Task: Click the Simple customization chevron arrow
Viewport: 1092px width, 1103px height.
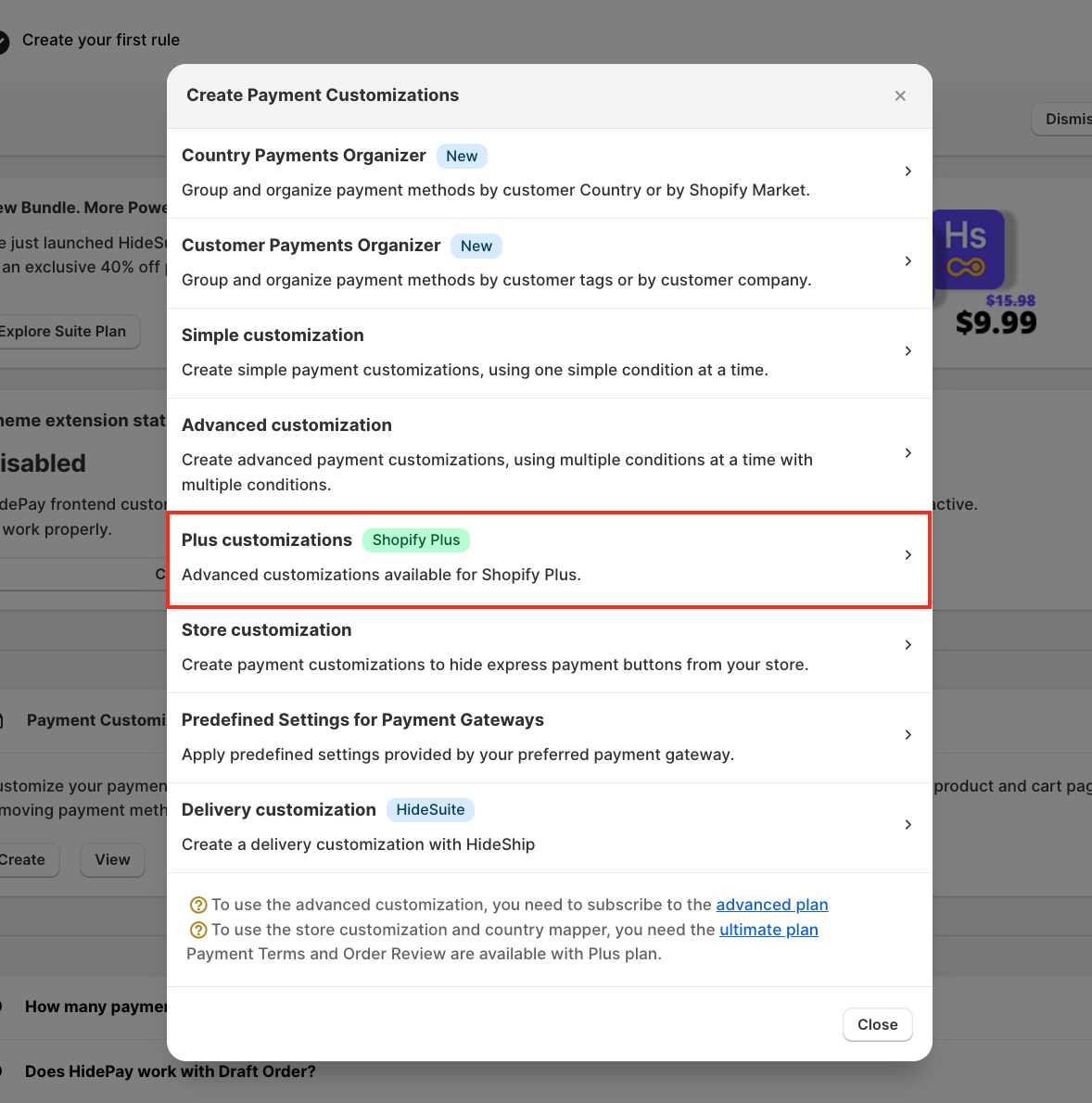Action: pyautogui.click(x=908, y=351)
